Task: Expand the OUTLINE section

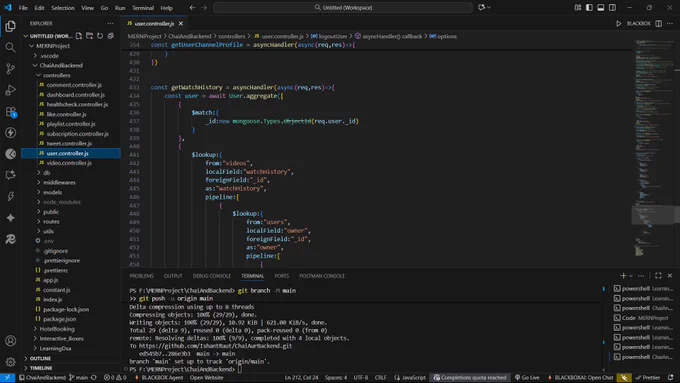Action: [40, 358]
